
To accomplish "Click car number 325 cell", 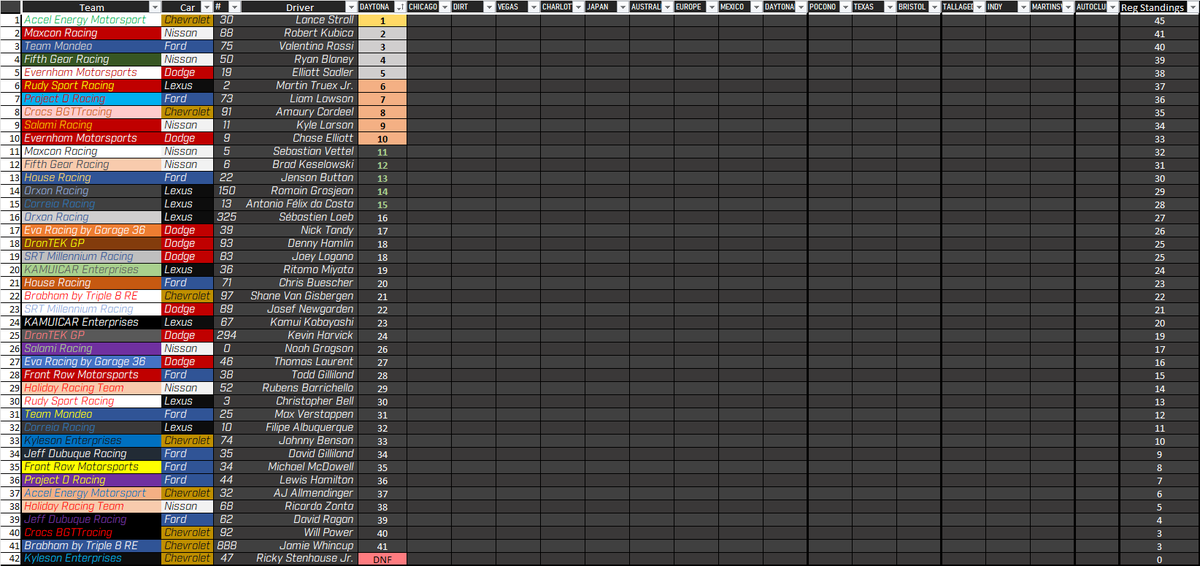I will (227, 217).
